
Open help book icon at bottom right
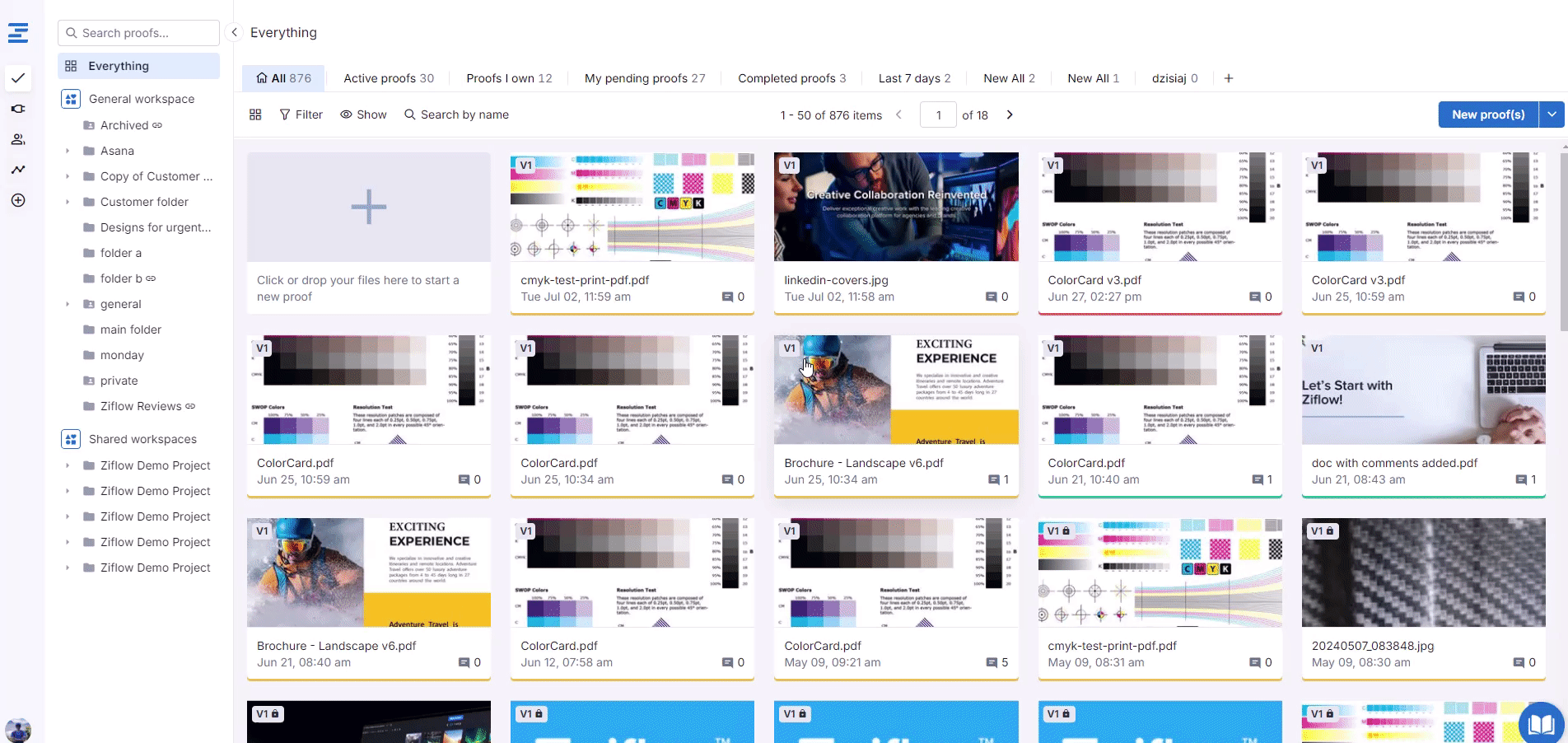1541,723
